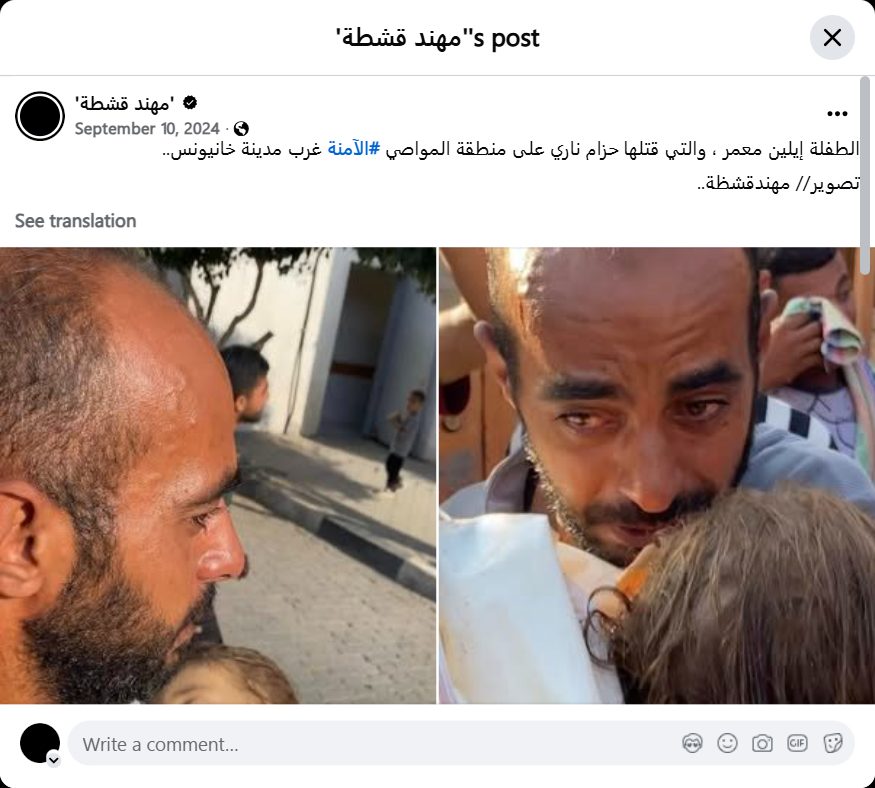
Task: Open the left photo of the post
Action: coord(218,475)
